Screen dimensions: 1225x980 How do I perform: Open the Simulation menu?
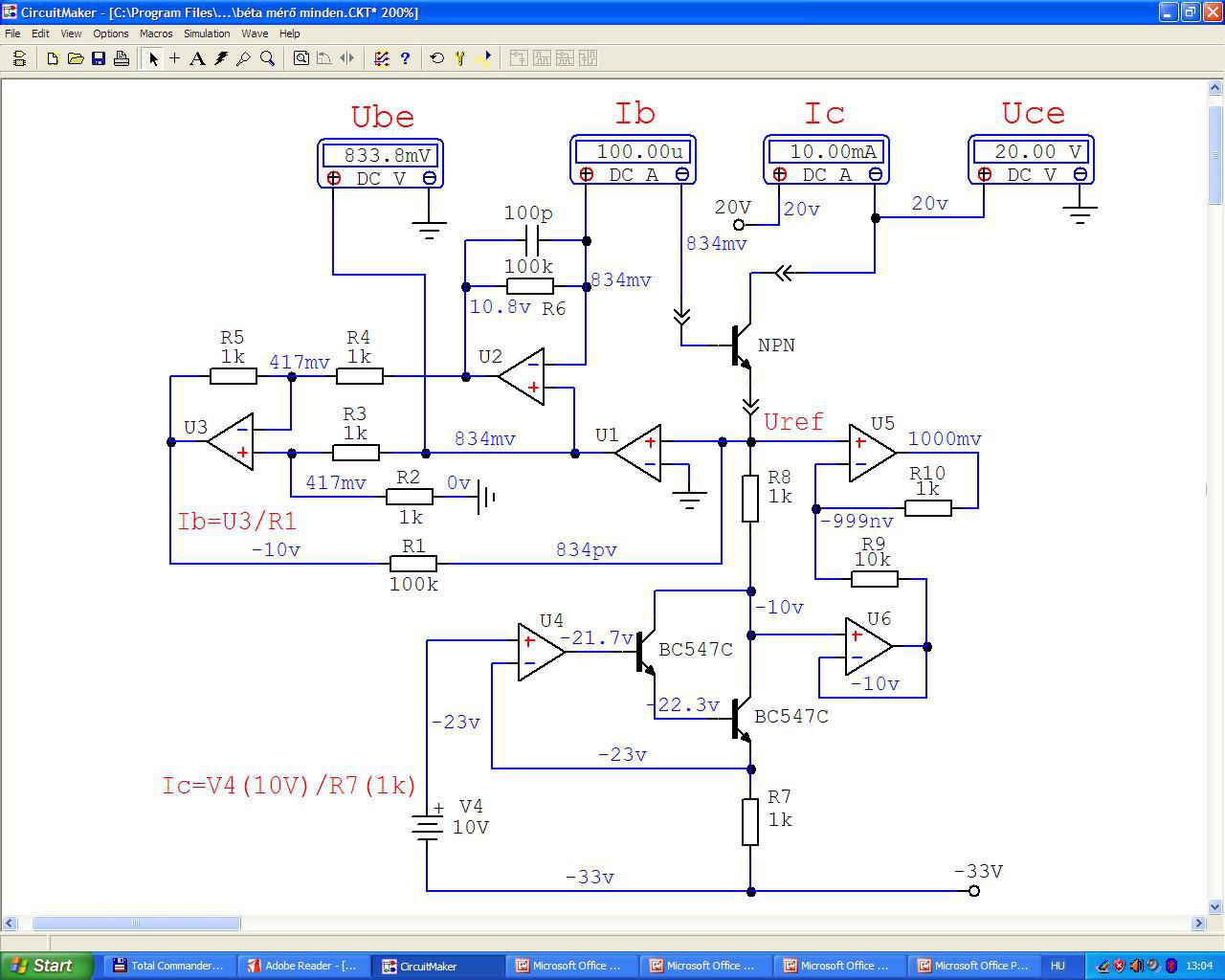click(207, 33)
